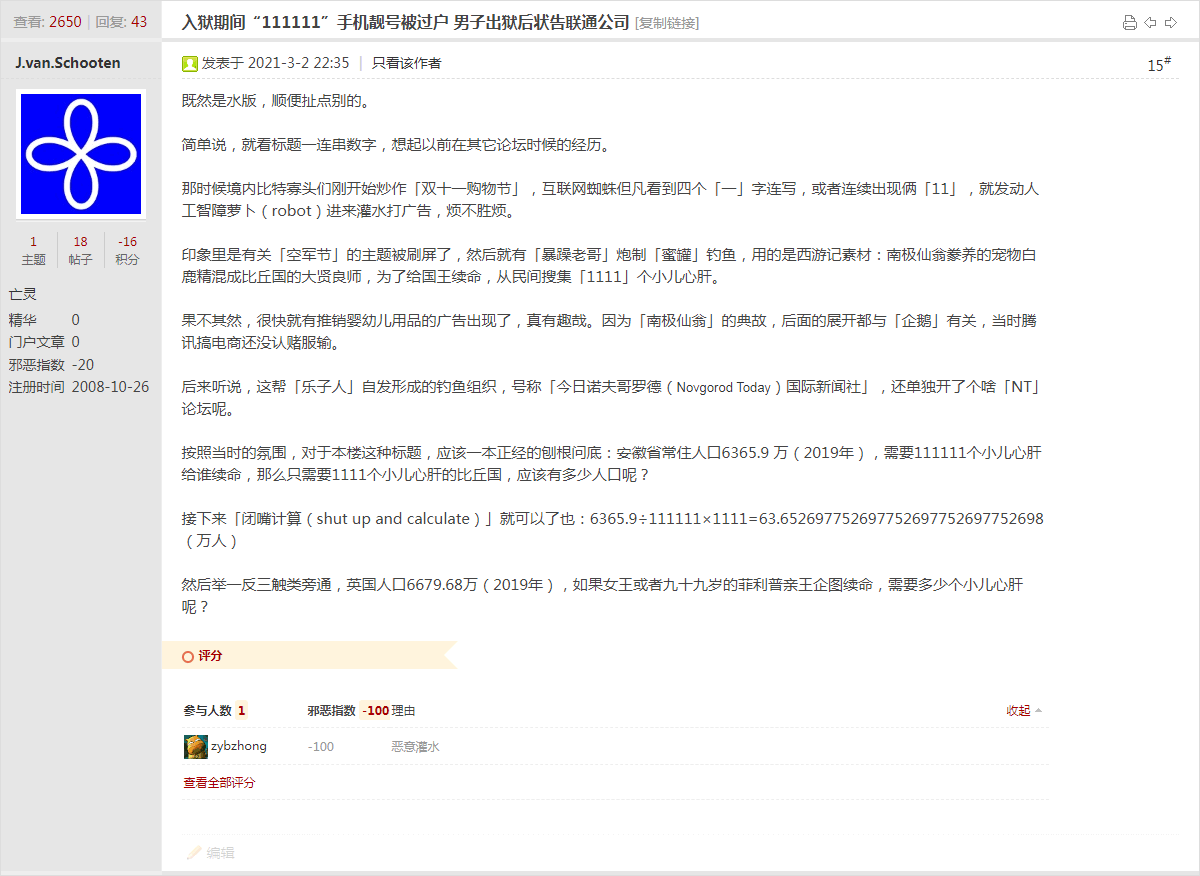
Task: Go to next thread via right arrow
Action: click(x=1169, y=23)
